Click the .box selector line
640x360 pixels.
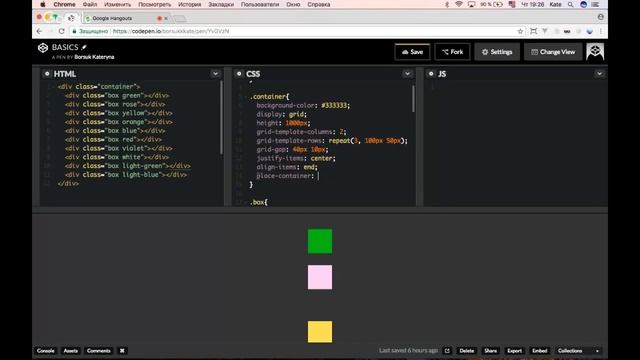[x=259, y=202]
